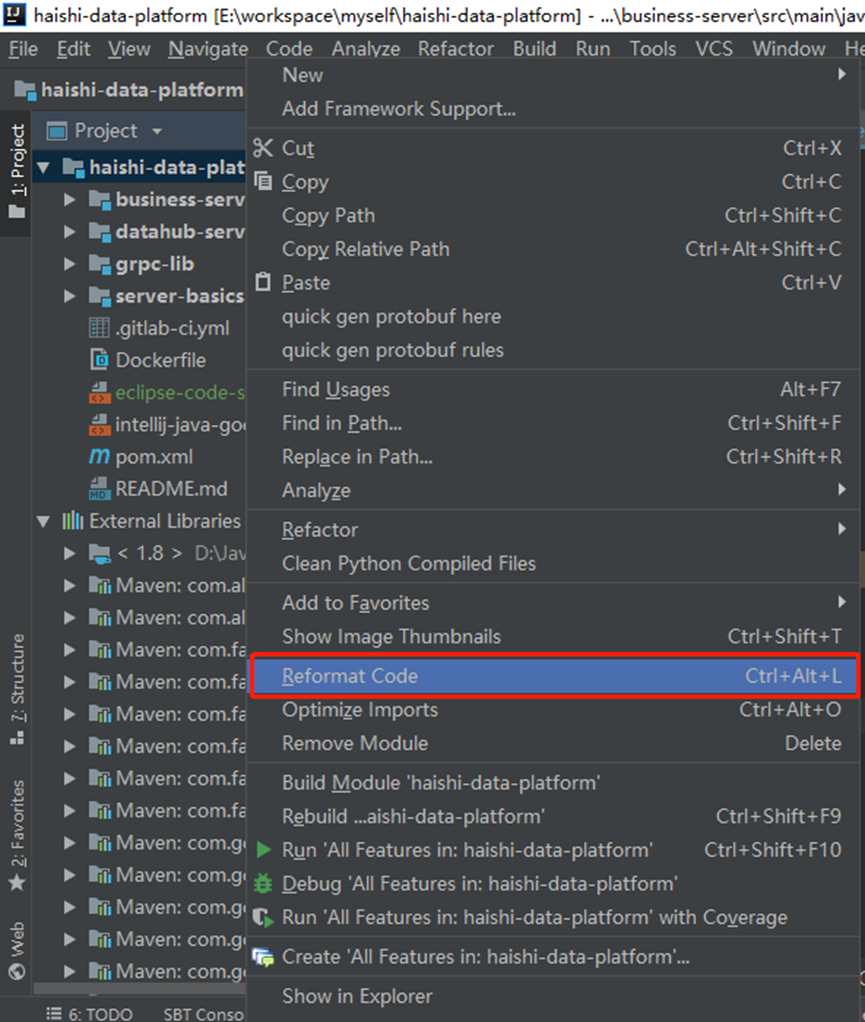Screen dimensions: 865x1022
Task: Collapse the External Libraries node
Action: coord(42,521)
